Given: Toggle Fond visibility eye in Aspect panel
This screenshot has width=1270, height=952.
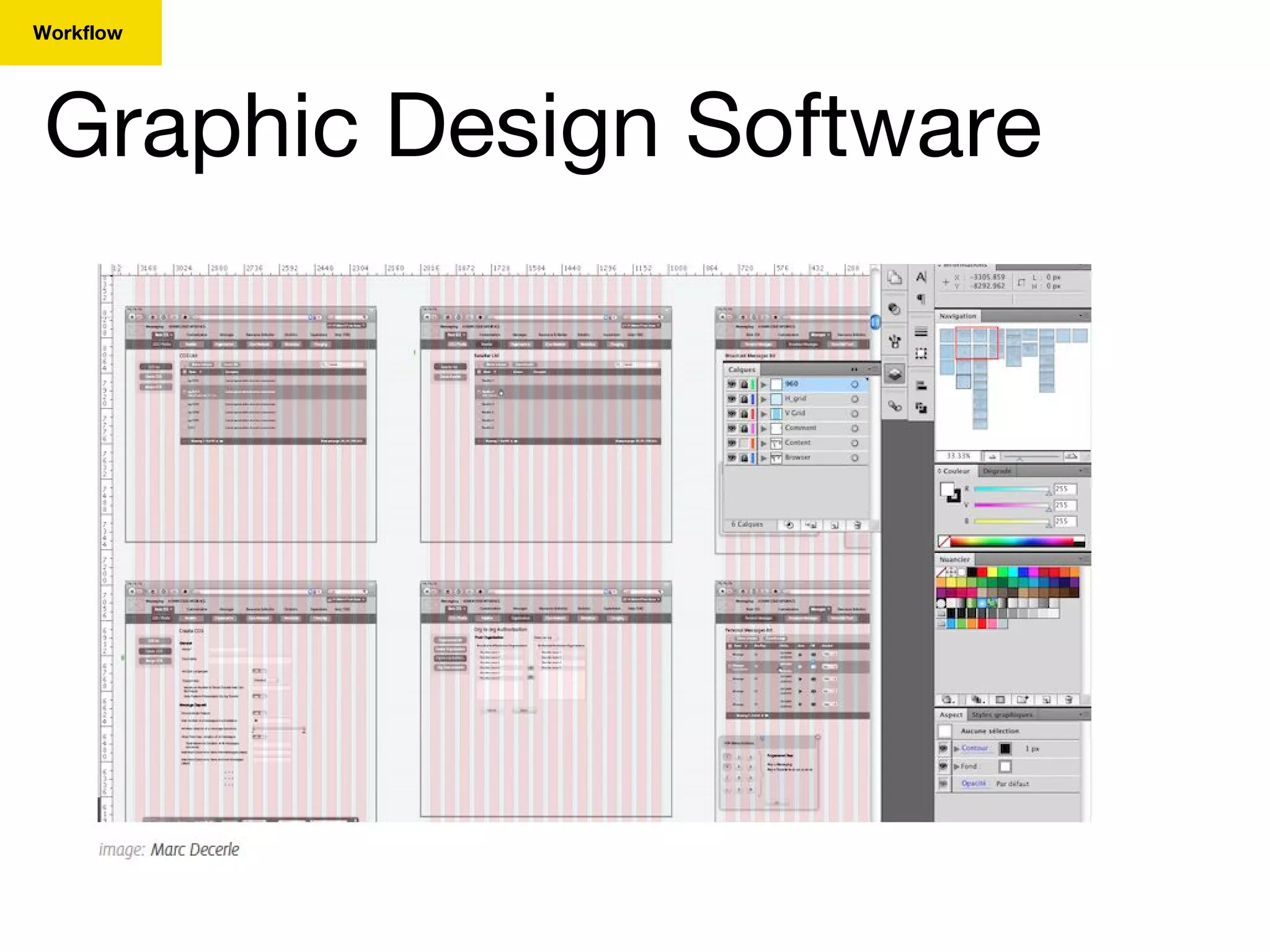Looking at the screenshot, I should (943, 766).
